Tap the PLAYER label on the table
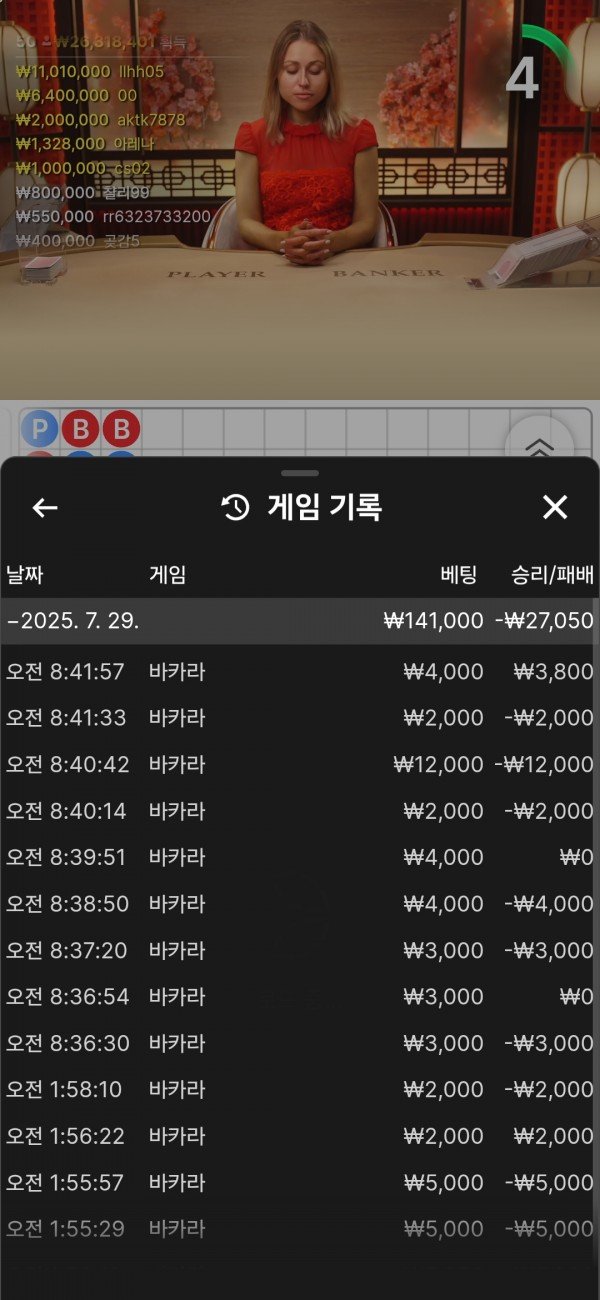Screen dimensions: 600x1300 216,273
